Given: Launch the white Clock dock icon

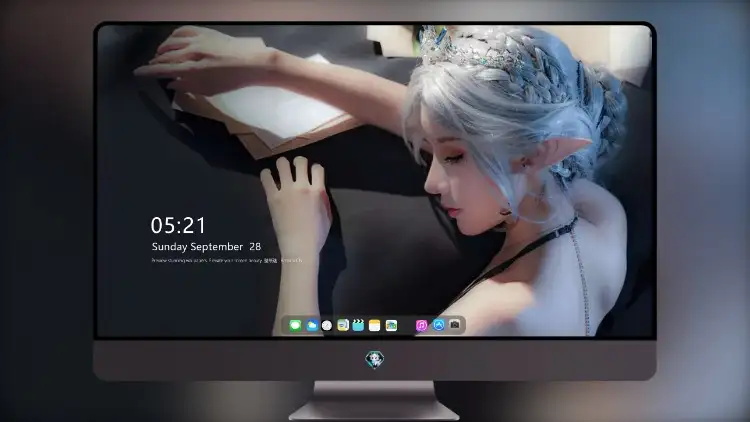Looking at the screenshot, I should (x=327, y=326).
